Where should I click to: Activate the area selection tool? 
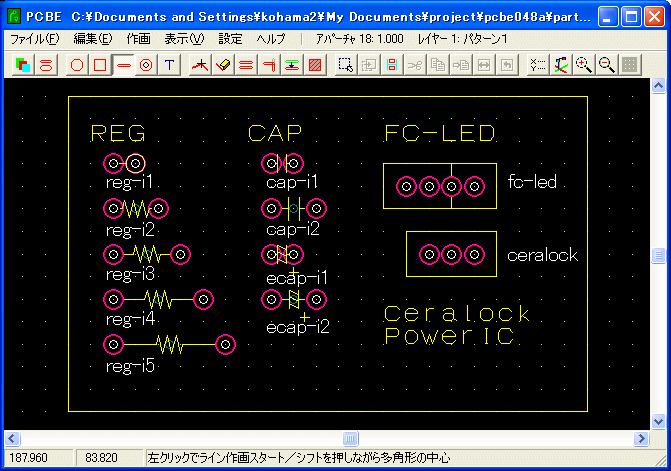345,65
